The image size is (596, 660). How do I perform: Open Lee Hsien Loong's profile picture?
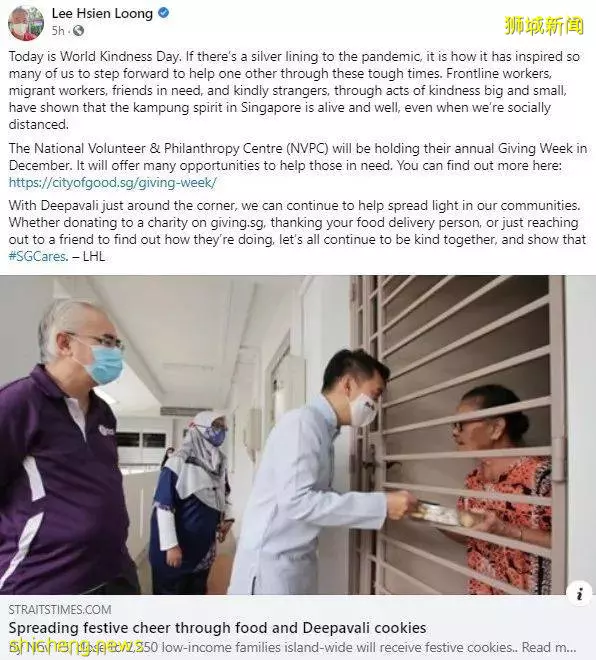[26, 23]
